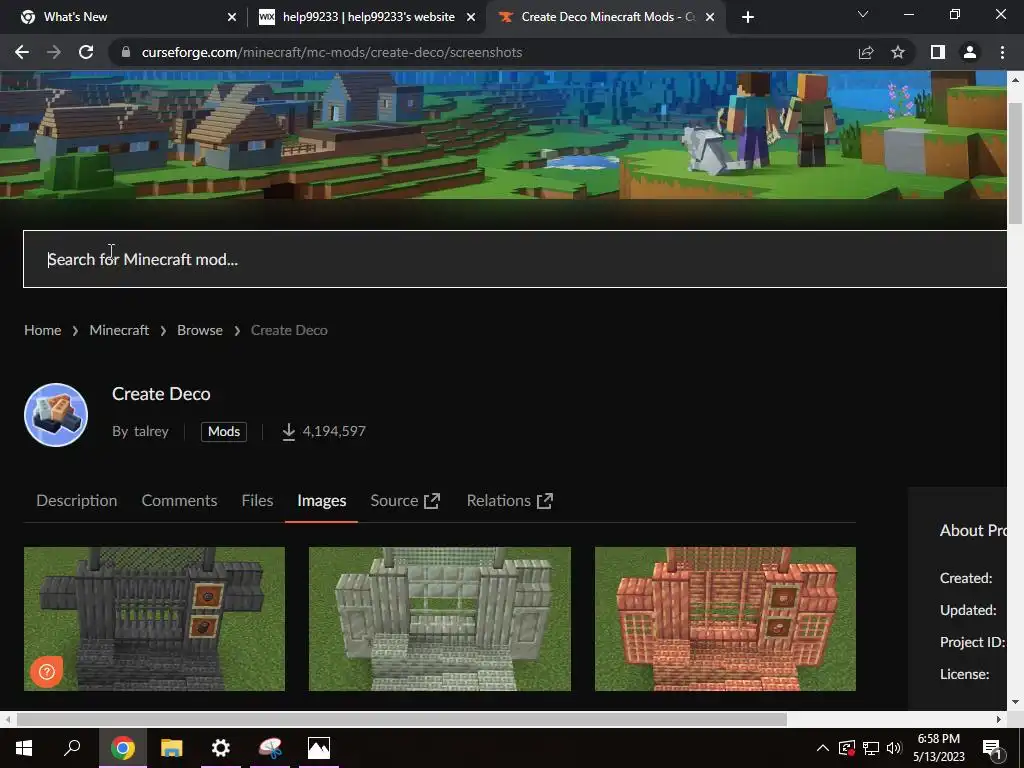Click the Create Deco breadcrumb

point(289,330)
